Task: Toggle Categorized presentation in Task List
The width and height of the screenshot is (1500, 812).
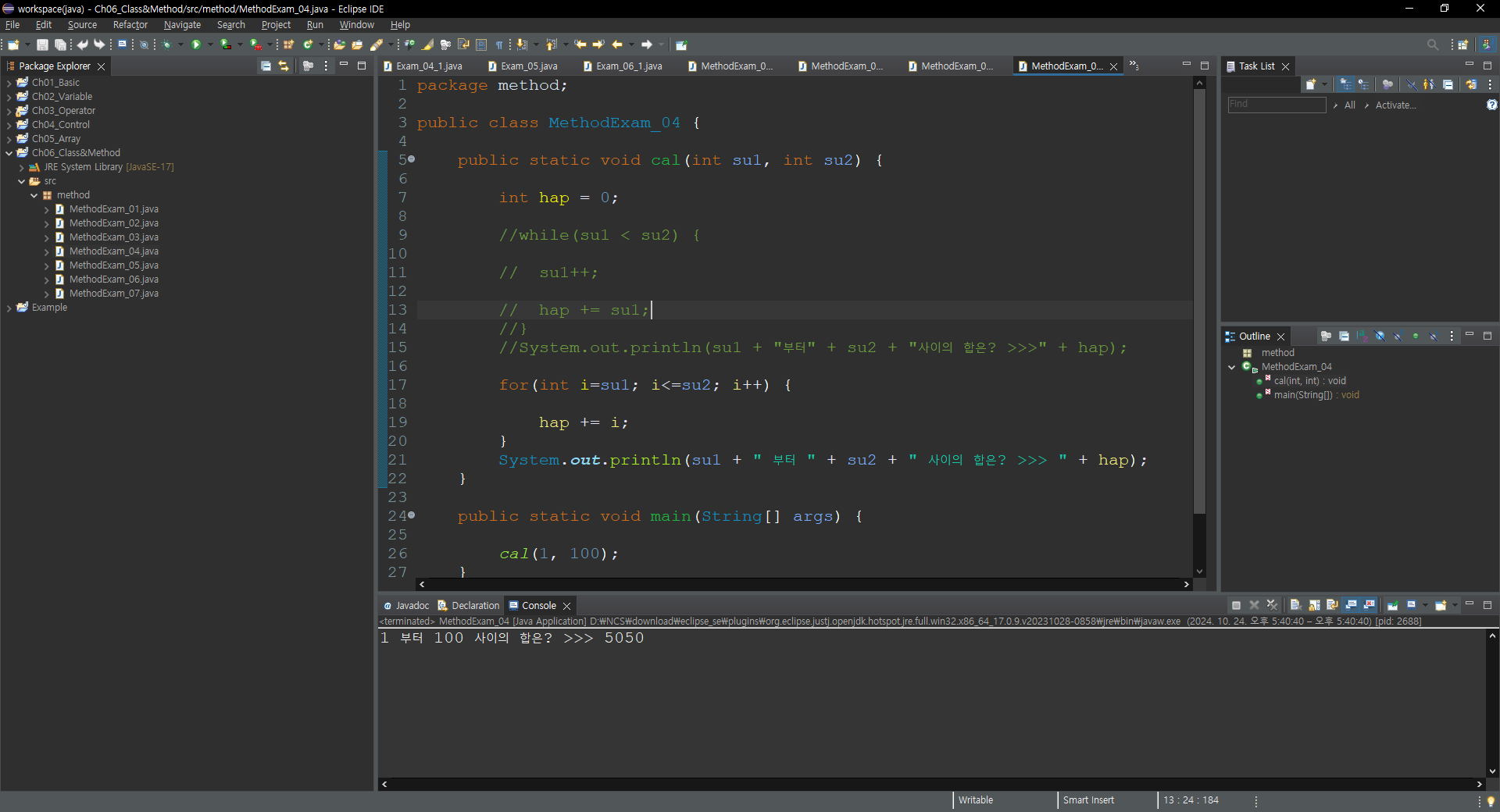Action: coord(1345,84)
